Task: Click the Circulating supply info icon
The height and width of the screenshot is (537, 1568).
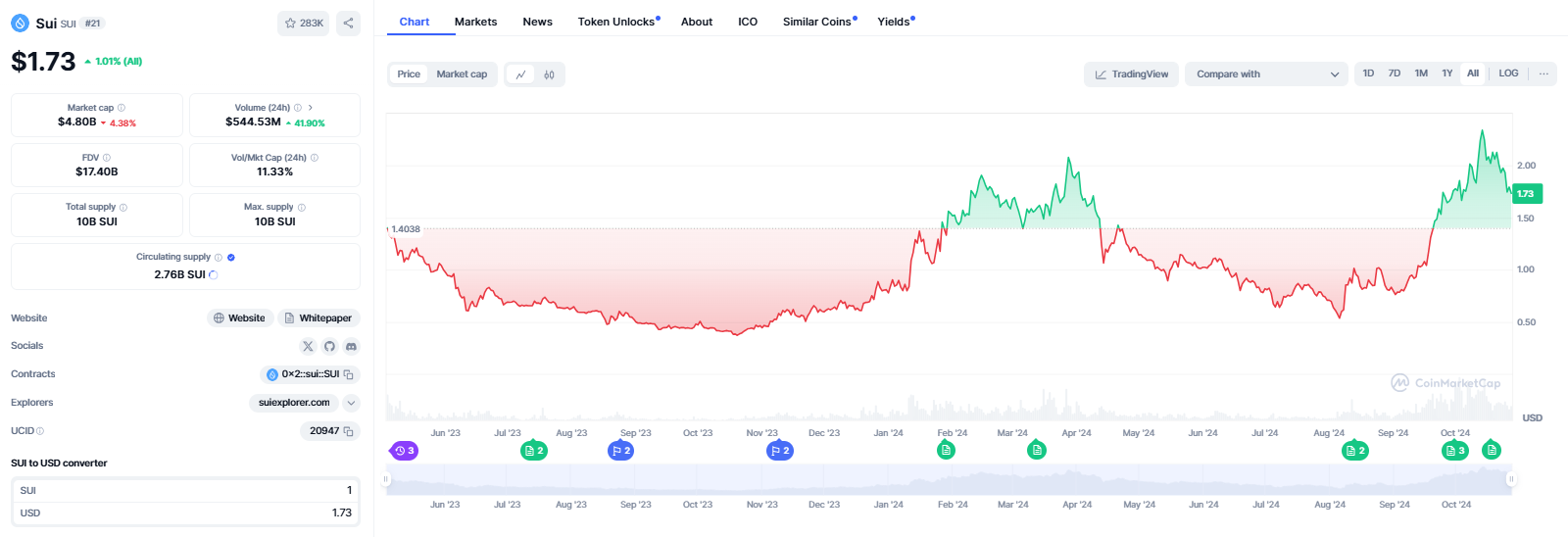Action: [x=219, y=258]
